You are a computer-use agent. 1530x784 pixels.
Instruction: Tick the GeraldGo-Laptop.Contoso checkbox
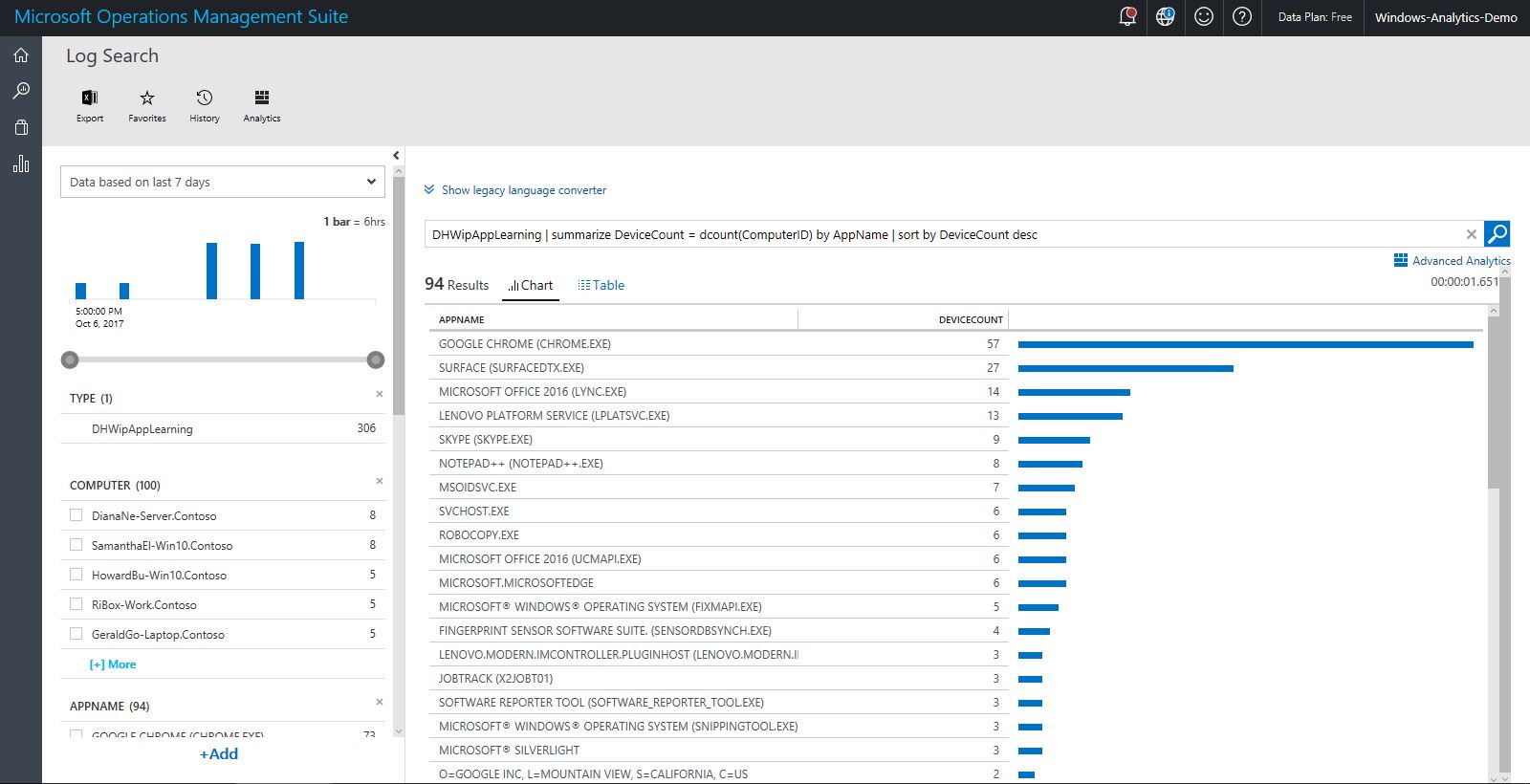pos(76,634)
